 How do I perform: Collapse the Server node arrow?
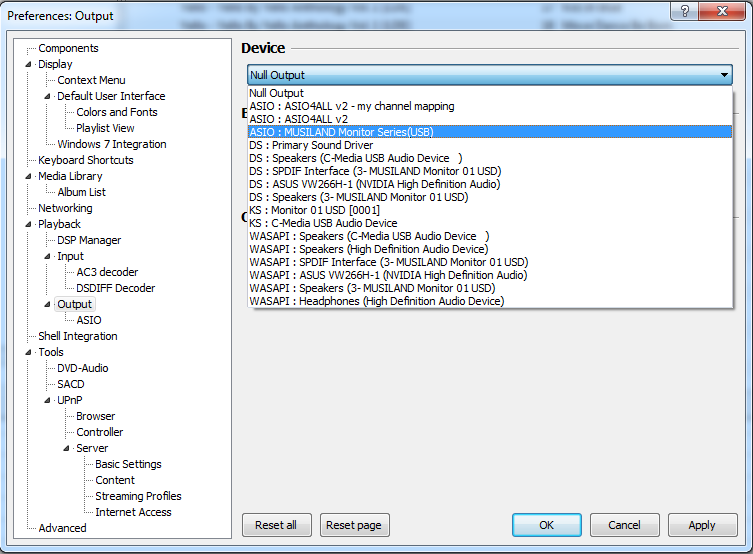(66, 448)
